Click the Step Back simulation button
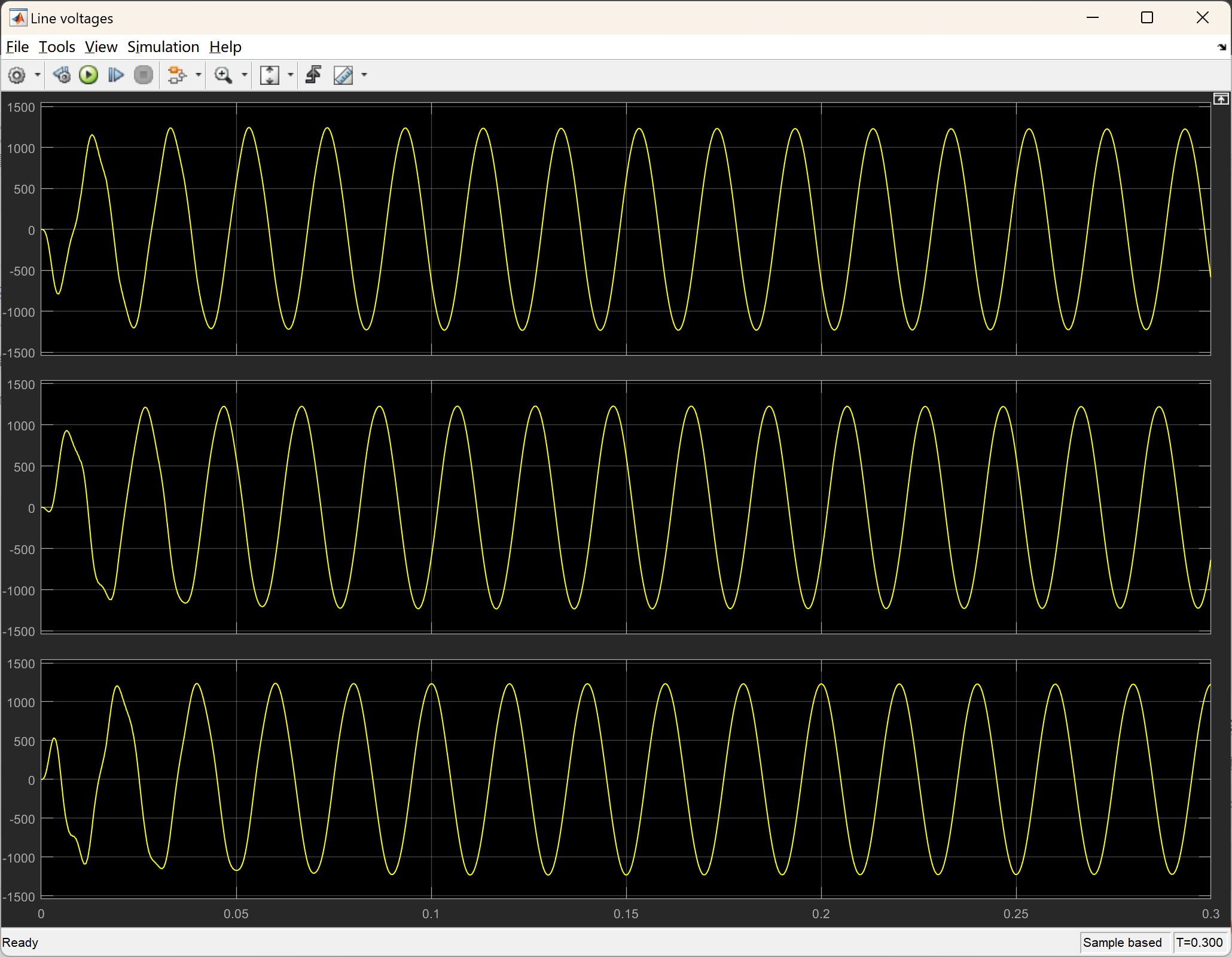Image resolution: width=1232 pixels, height=957 pixels. coord(62,75)
